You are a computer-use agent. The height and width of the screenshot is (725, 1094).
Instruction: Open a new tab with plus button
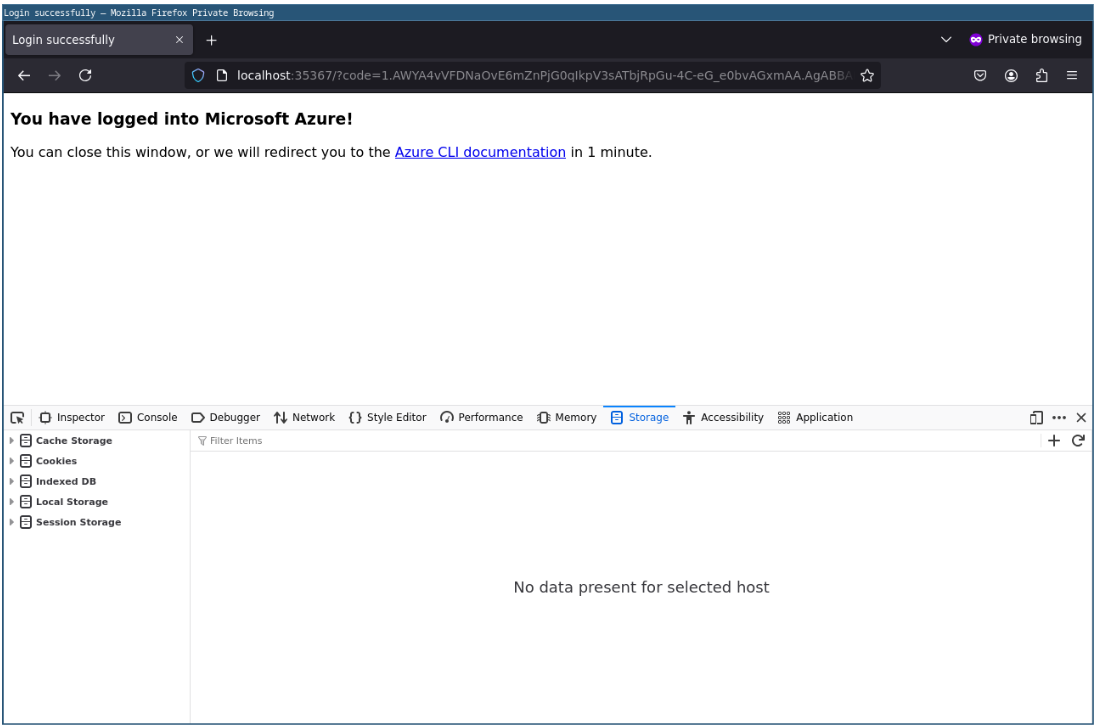(211, 40)
